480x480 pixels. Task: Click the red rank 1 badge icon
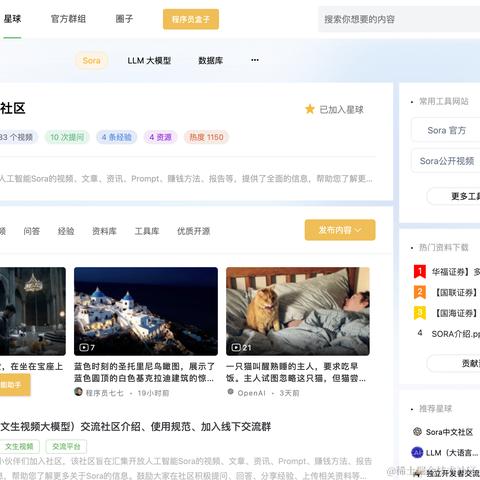click(x=420, y=271)
